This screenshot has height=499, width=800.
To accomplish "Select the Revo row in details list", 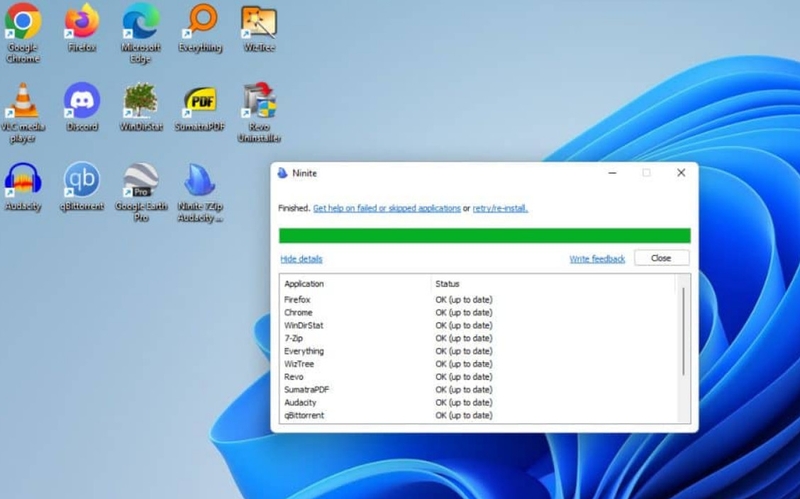I will 478,377.
